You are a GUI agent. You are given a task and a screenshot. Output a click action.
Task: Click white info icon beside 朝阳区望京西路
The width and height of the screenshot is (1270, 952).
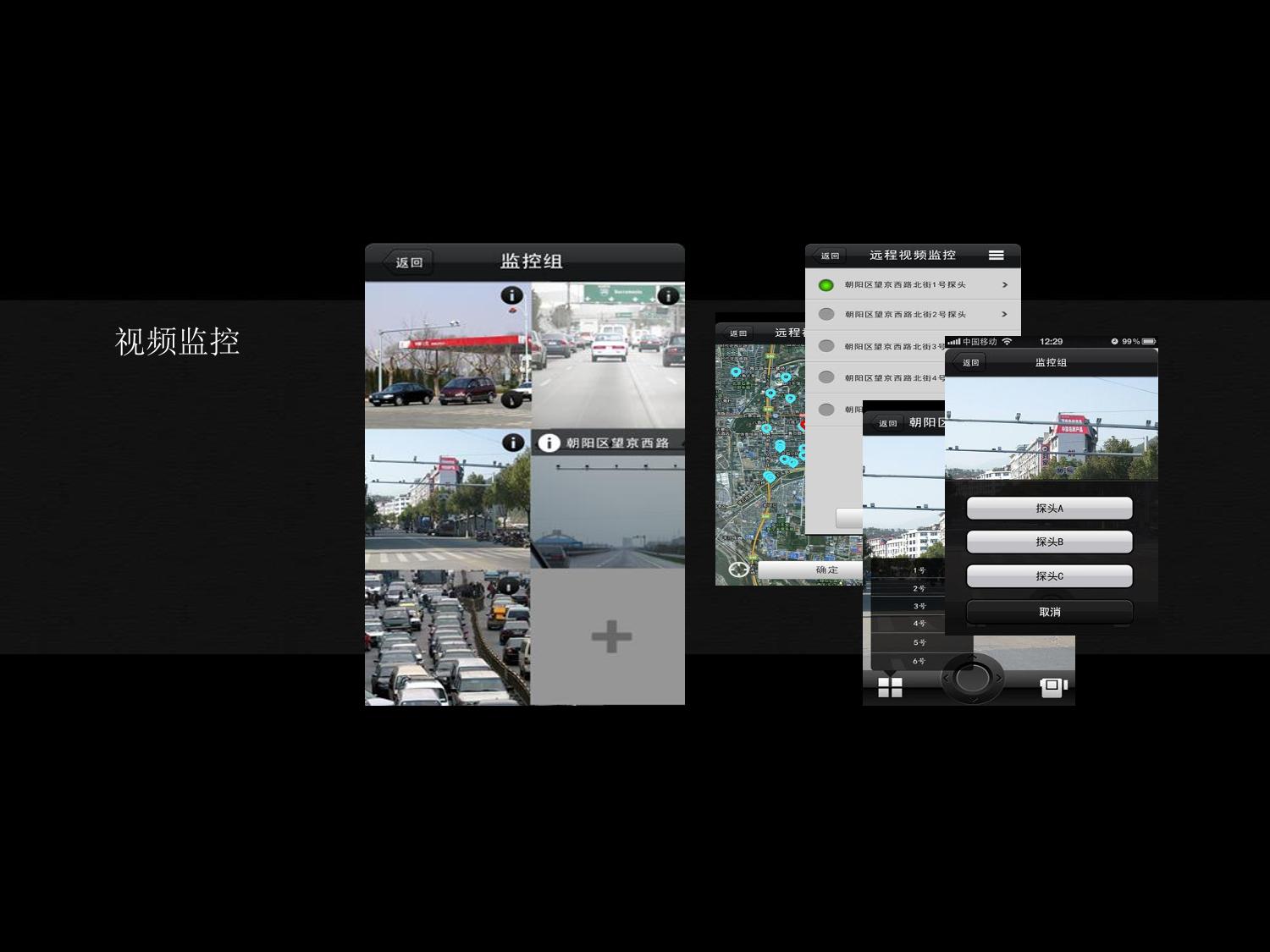[549, 443]
